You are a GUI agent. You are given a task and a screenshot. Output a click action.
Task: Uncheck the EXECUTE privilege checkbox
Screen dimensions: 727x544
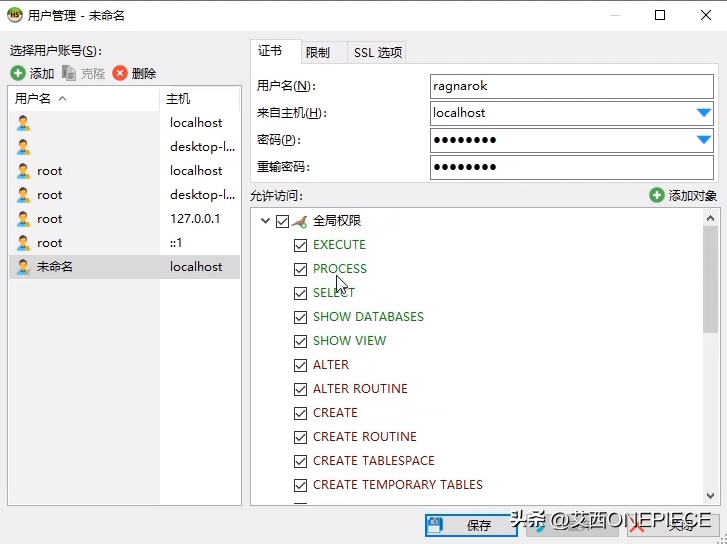tap(300, 245)
